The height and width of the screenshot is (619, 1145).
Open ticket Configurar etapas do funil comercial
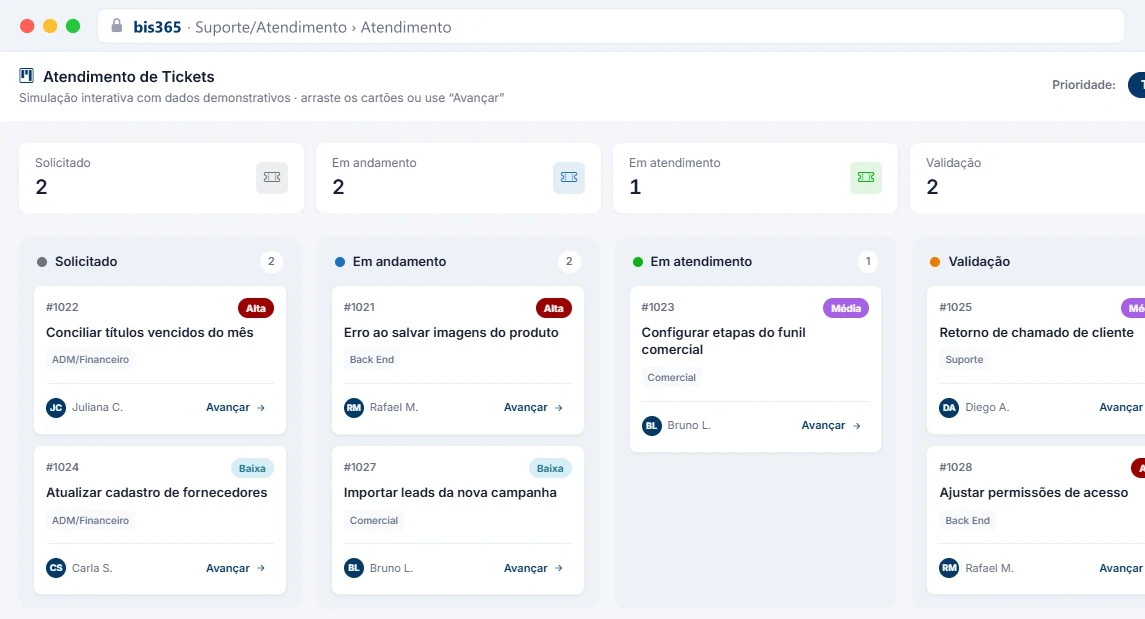723,341
